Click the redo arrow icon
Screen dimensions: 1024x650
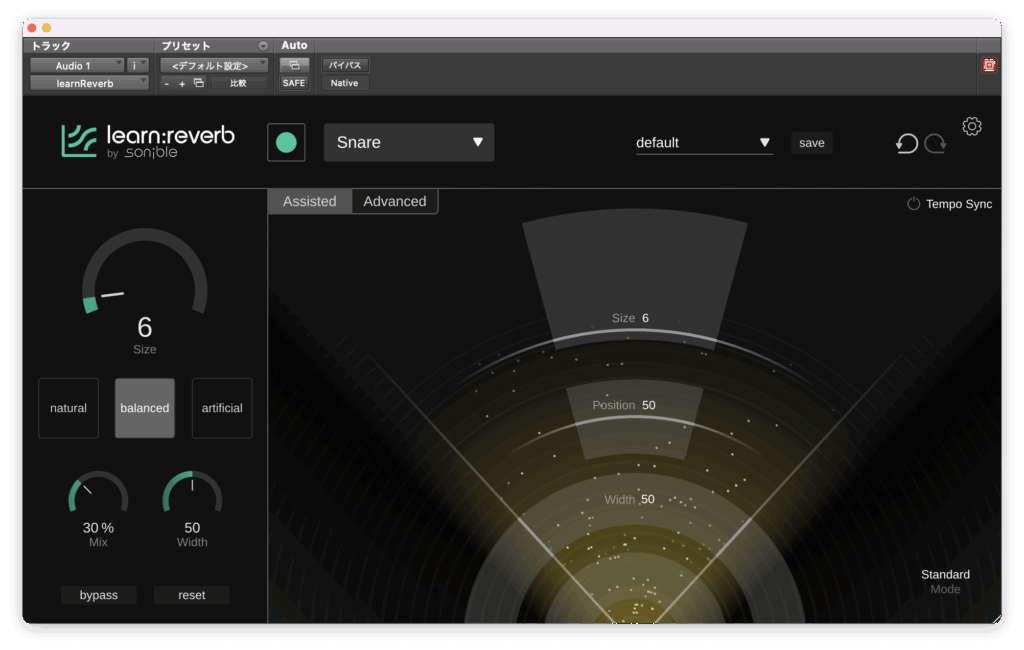tap(936, 143)
